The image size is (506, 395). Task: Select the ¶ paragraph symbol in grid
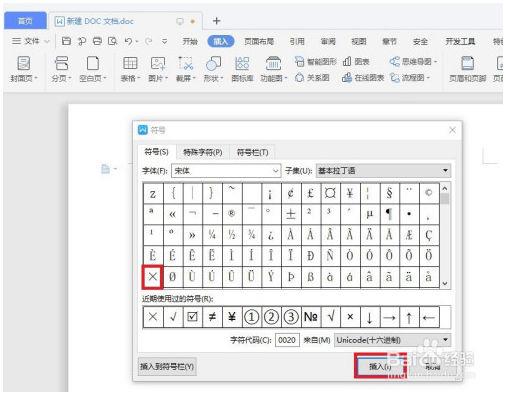pyautogui.click(x=389, y=214)
